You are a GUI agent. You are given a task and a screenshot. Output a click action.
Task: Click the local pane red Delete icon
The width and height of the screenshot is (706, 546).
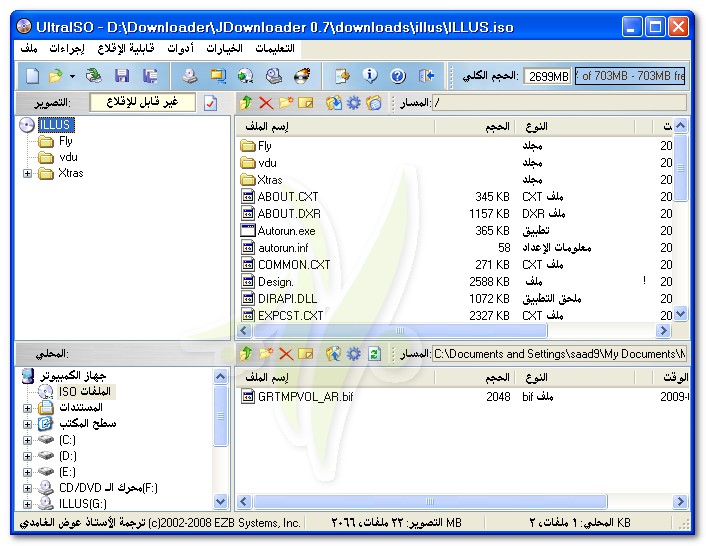[286, 354]
